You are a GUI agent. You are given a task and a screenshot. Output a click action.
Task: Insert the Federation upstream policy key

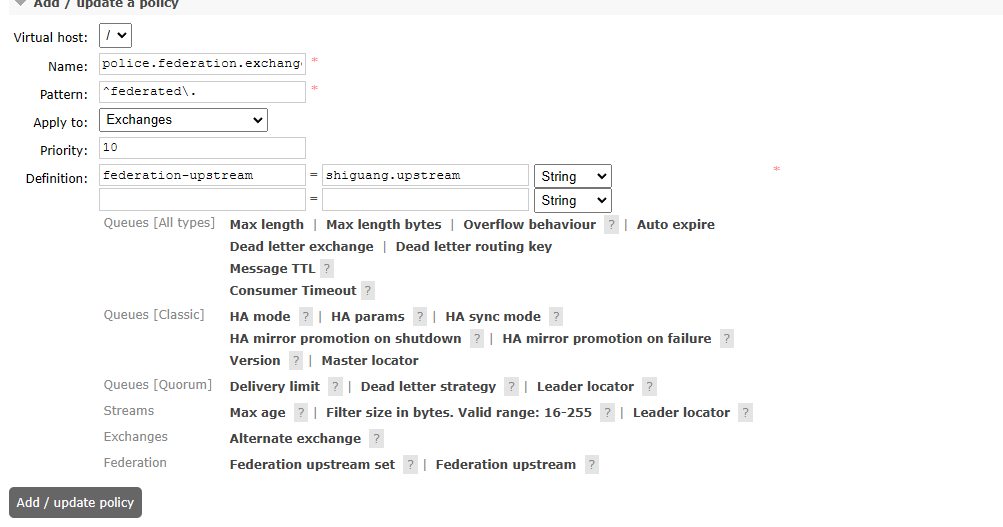tap(505, 465)
